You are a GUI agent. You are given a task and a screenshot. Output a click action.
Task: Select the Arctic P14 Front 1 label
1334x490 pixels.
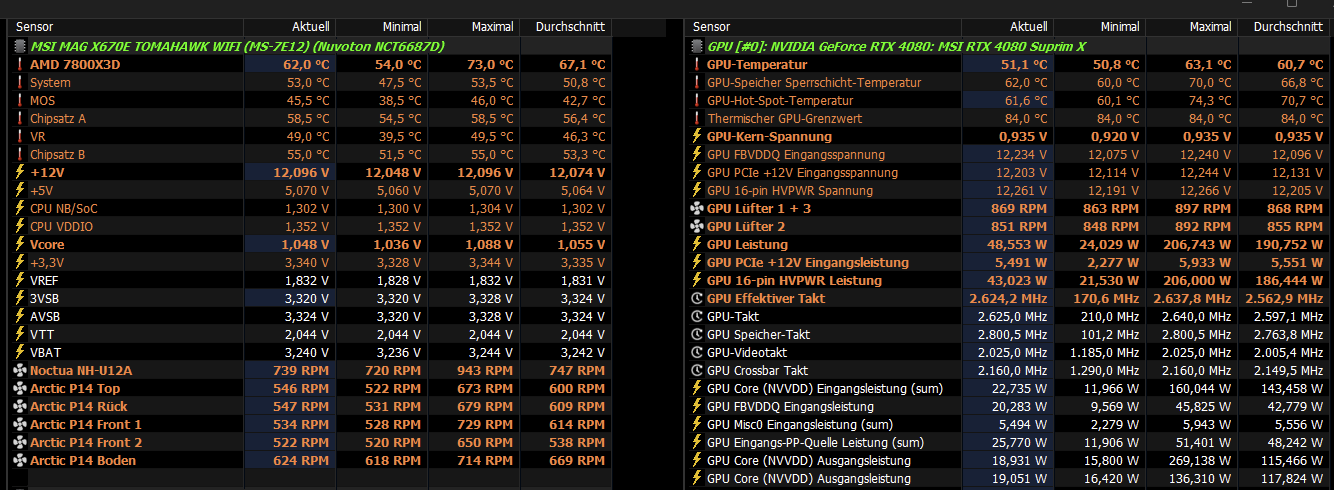(x=86, y=424)
